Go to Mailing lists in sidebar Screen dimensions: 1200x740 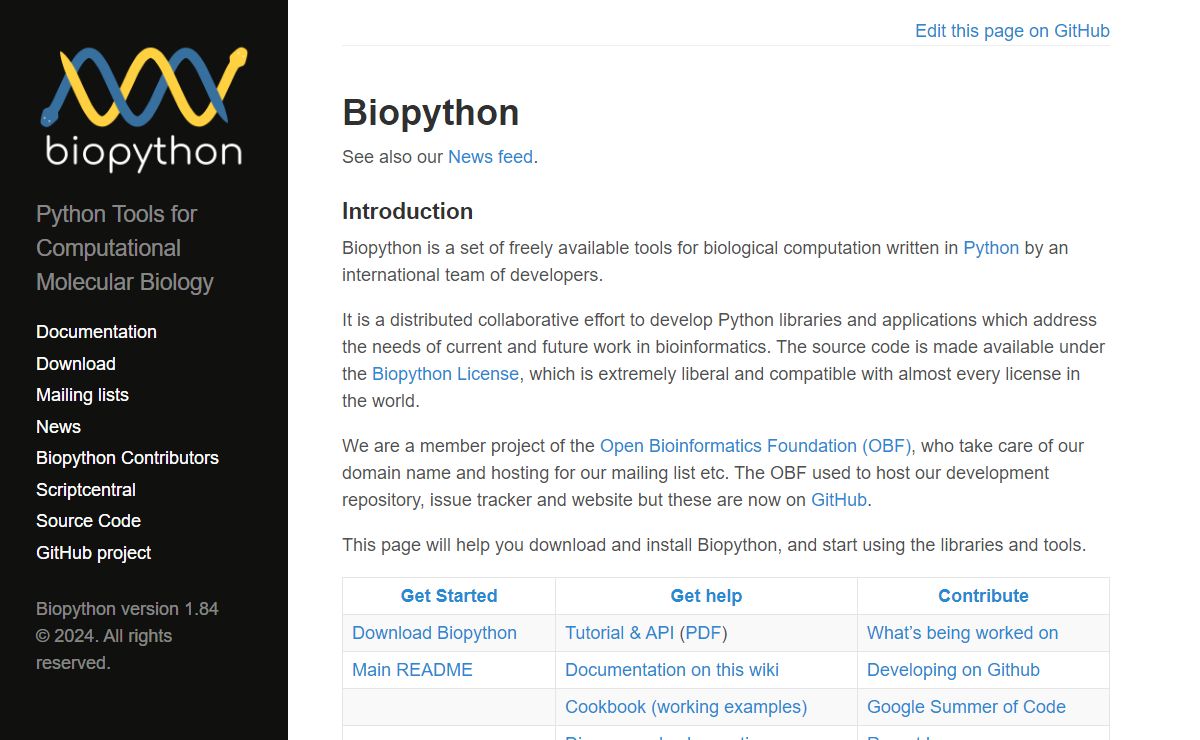(x=82, y=395)
